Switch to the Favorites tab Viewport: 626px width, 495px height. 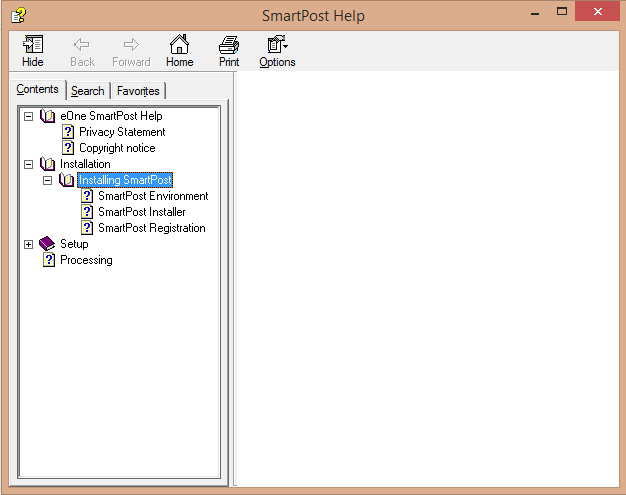click(x=138, y=91)
